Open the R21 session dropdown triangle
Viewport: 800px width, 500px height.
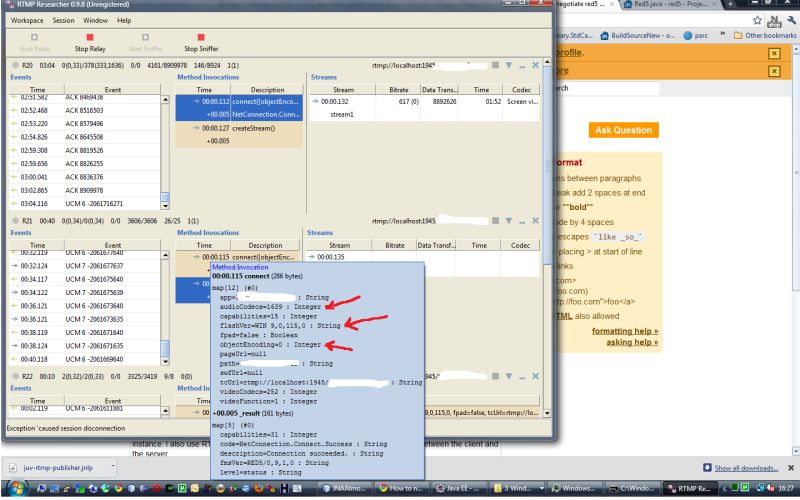tap(509, 221)
